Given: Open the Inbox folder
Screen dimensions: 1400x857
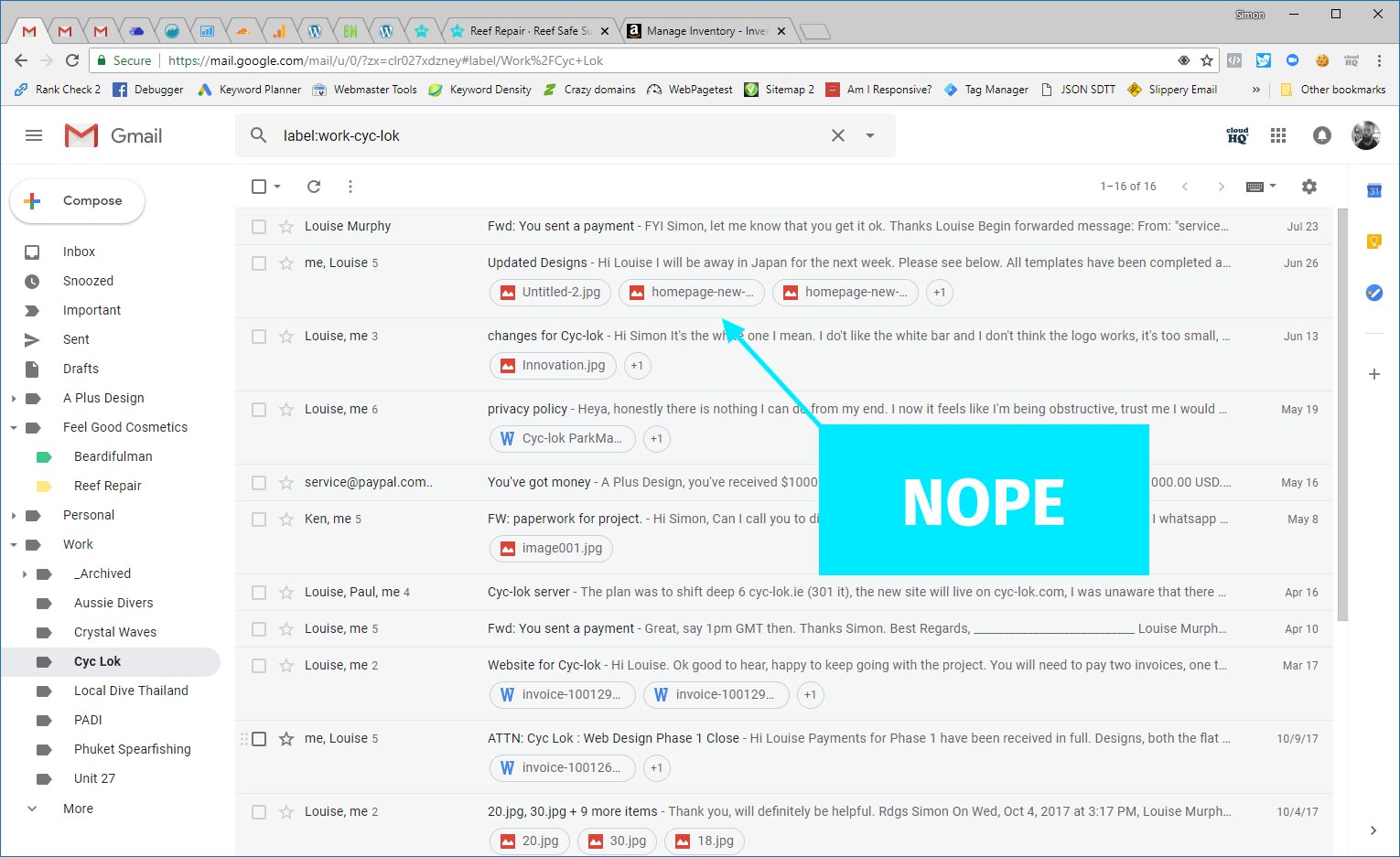Looking at the screenshot, I should 79,252.
